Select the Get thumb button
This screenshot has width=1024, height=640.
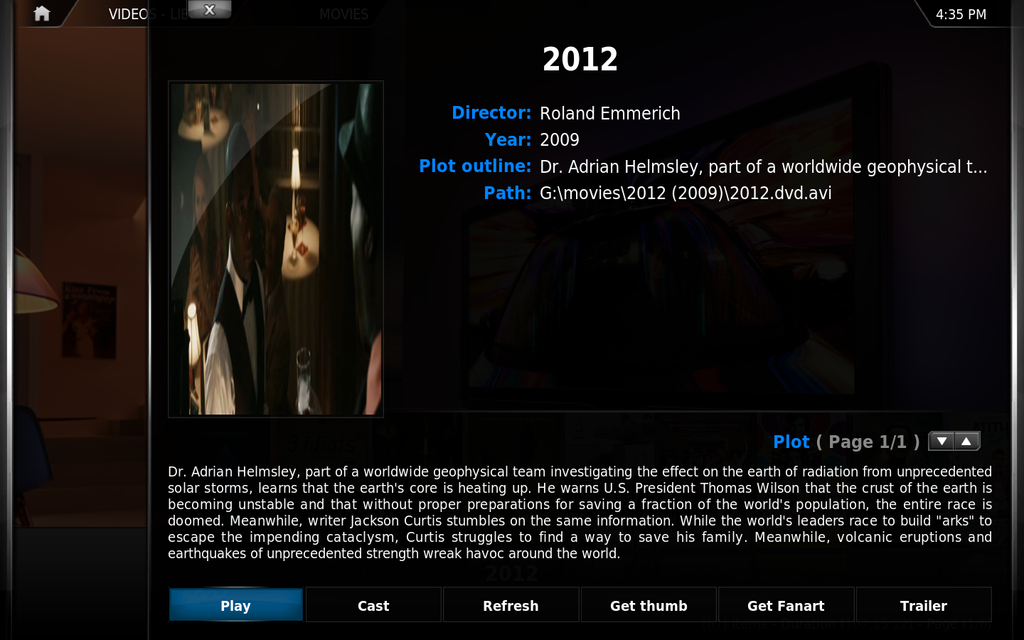tap(648, 605)
